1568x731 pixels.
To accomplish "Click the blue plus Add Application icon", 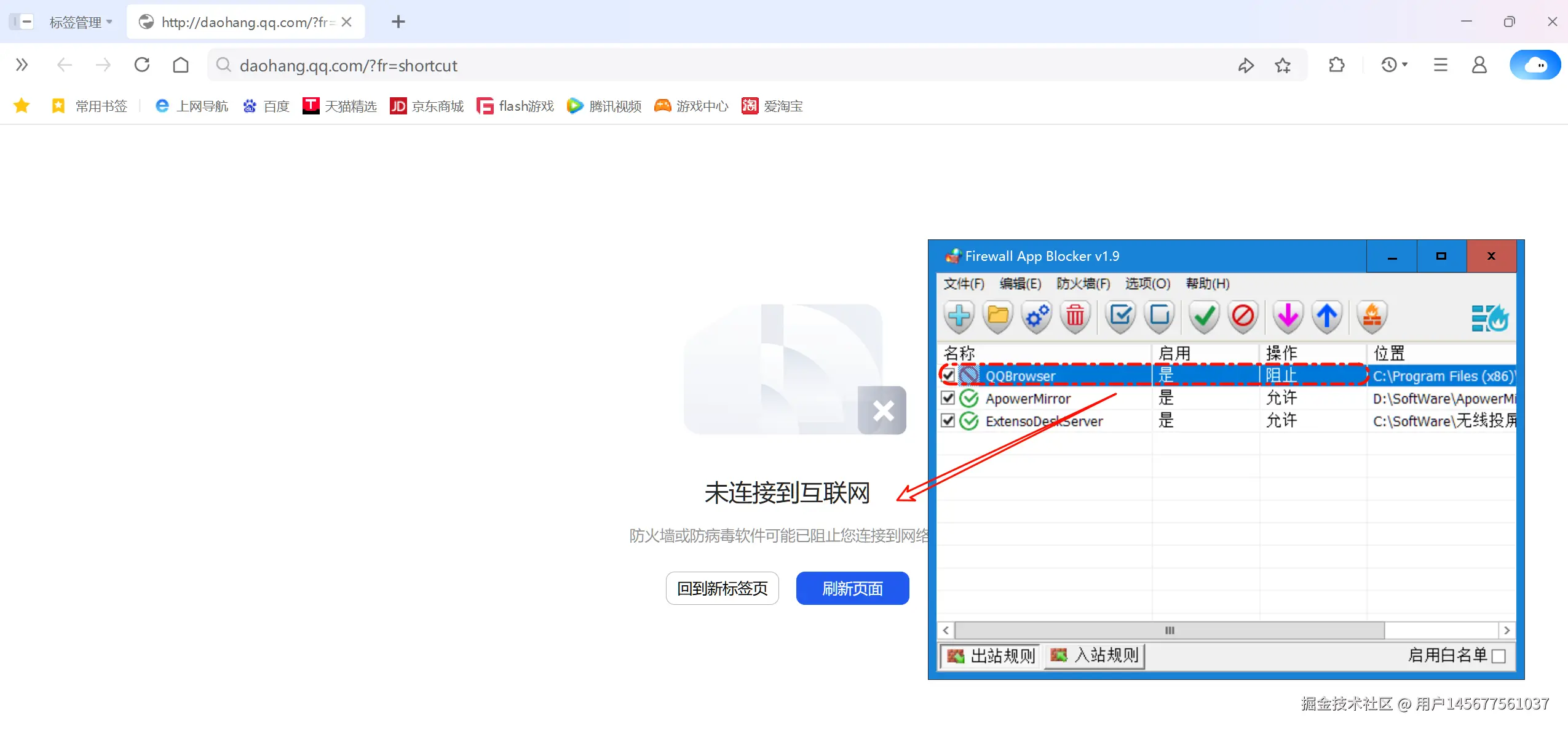I will click(x=959, y=317).
